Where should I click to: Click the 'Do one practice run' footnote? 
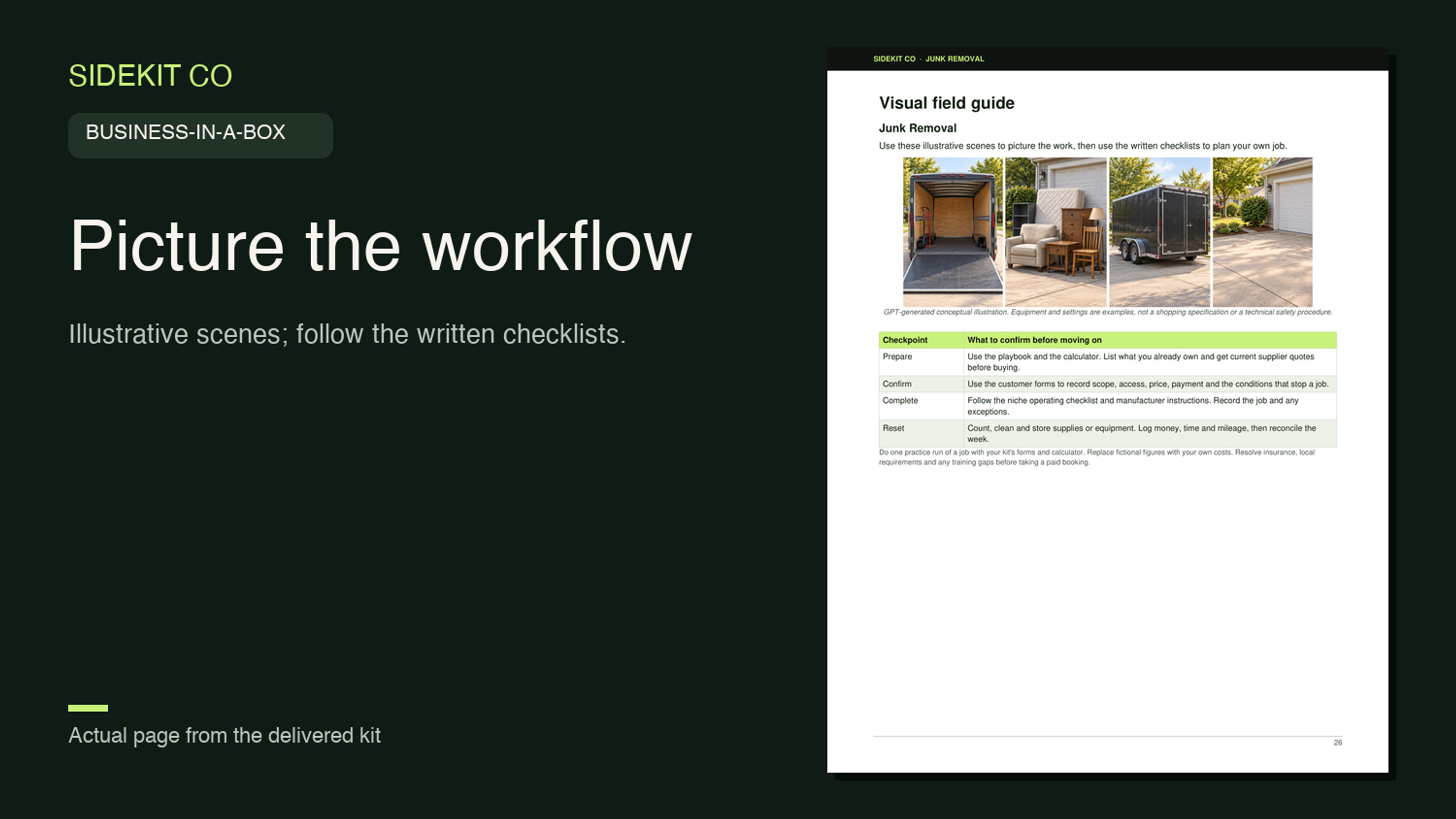point(1096,457)
